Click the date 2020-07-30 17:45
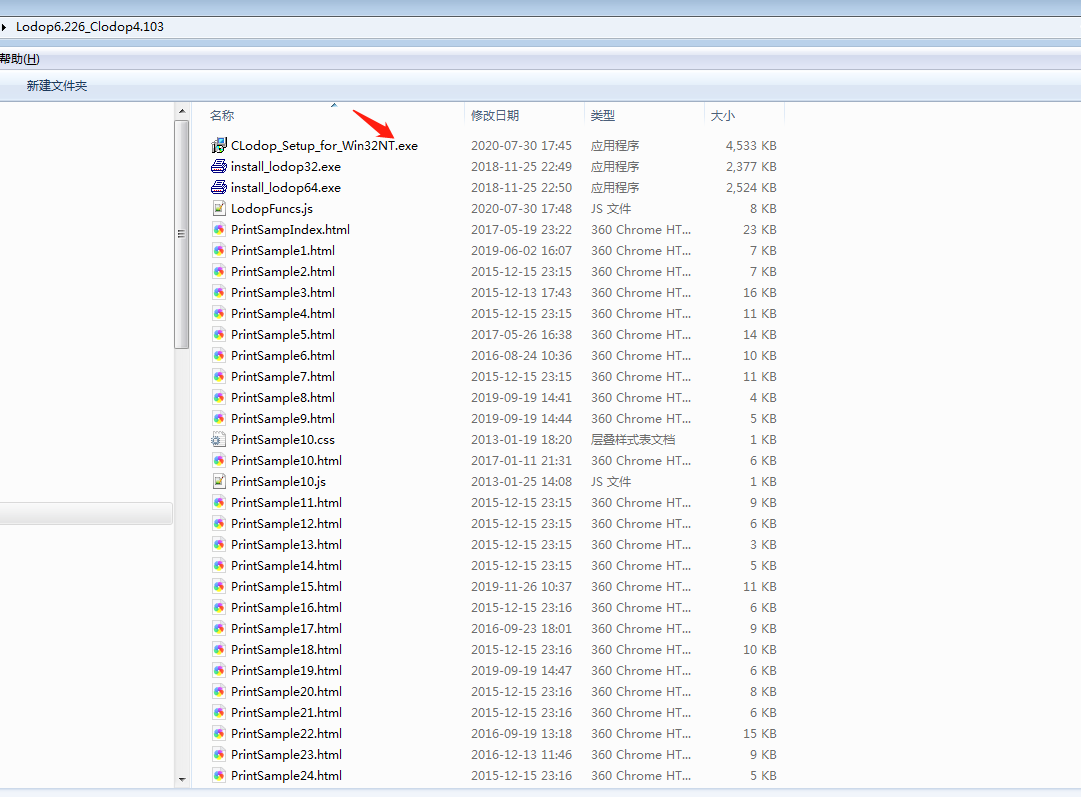This screenshot has height=797, width=1081. click(521, 145)
